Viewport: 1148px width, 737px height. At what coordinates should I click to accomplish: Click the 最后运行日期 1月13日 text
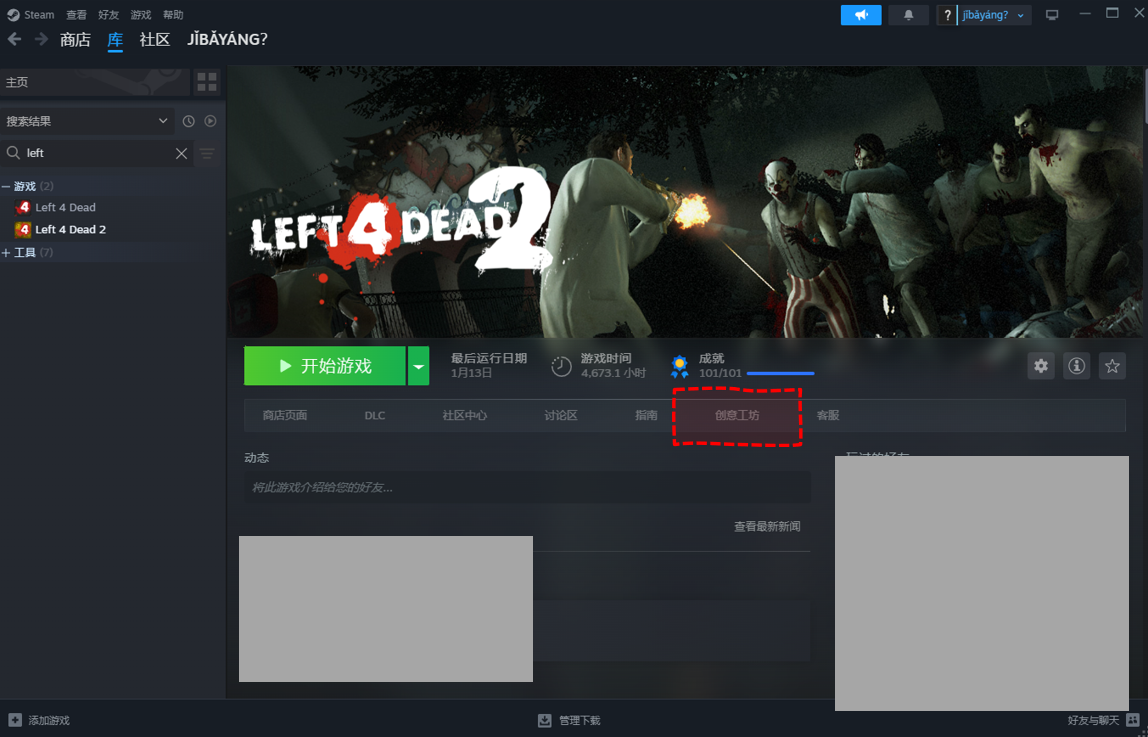point(489,365)
